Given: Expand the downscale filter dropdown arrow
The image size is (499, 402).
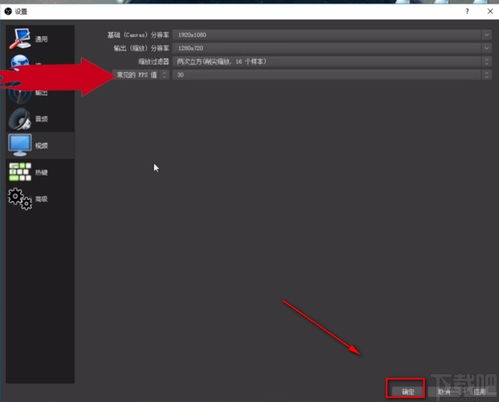Looking at the screenshot, I should click(486, 61).
